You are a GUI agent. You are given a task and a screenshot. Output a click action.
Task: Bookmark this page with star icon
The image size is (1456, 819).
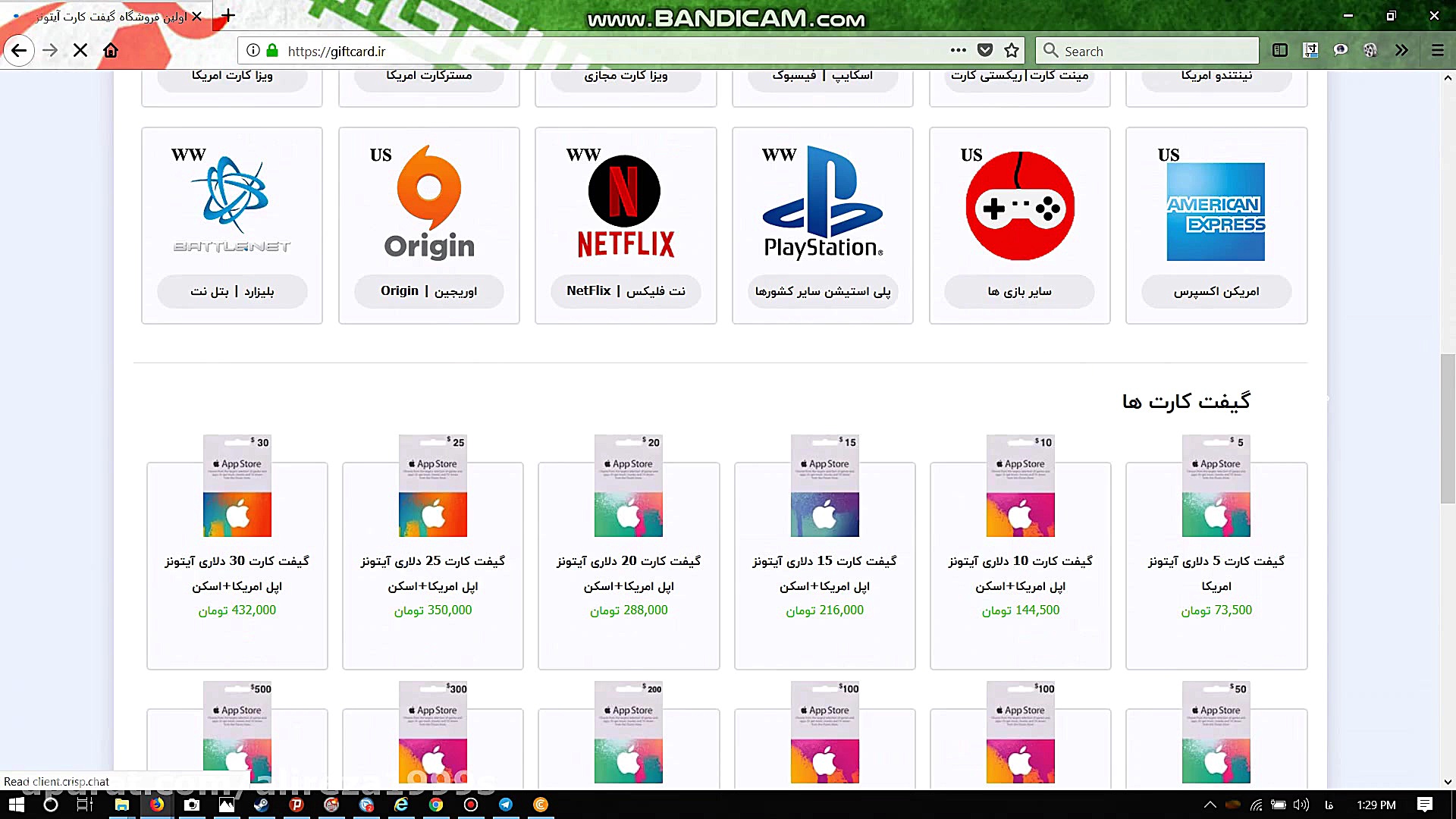1012,51
